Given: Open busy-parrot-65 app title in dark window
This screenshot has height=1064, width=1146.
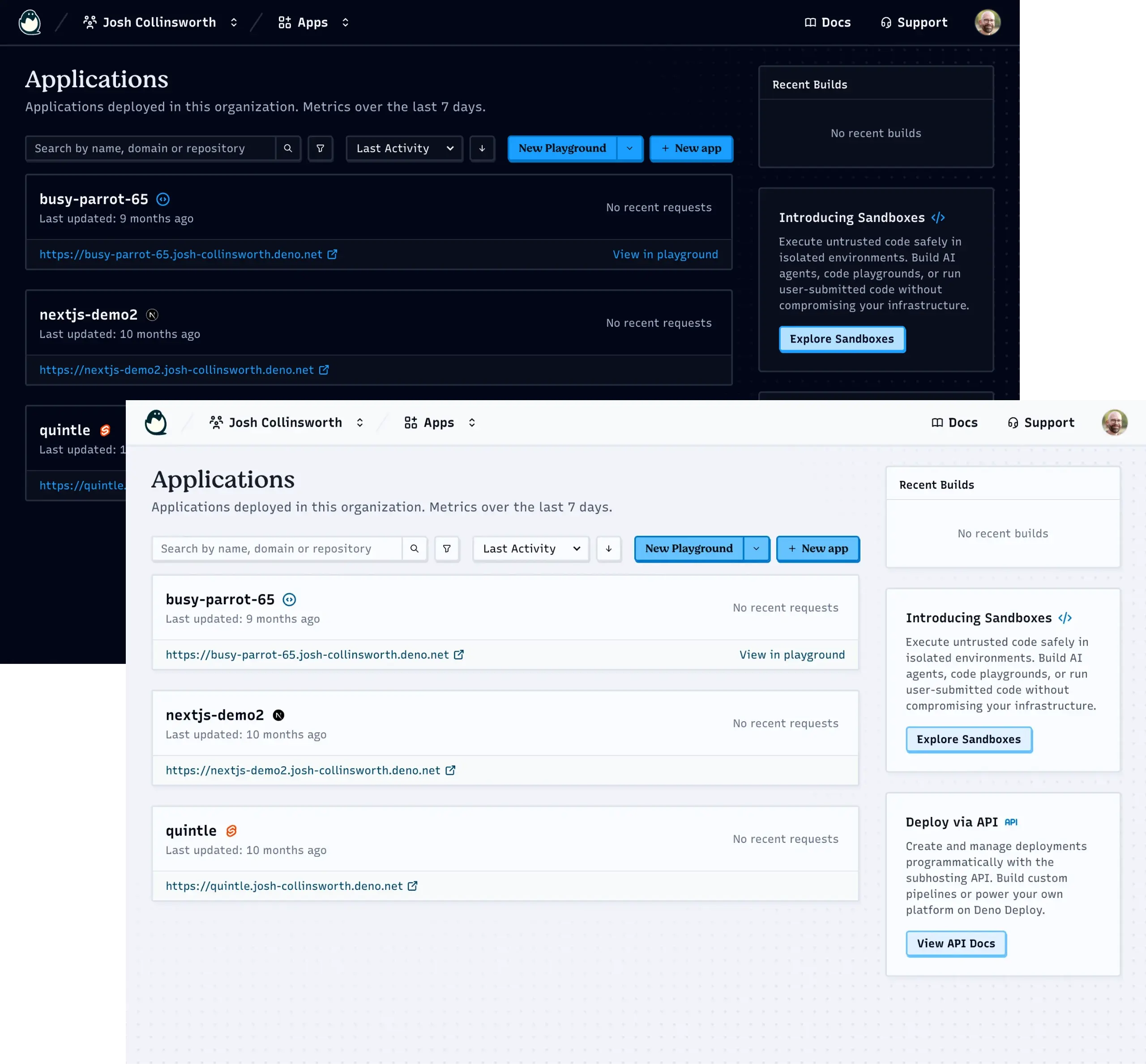Looking at the screenshot, I should pos(94,199).
